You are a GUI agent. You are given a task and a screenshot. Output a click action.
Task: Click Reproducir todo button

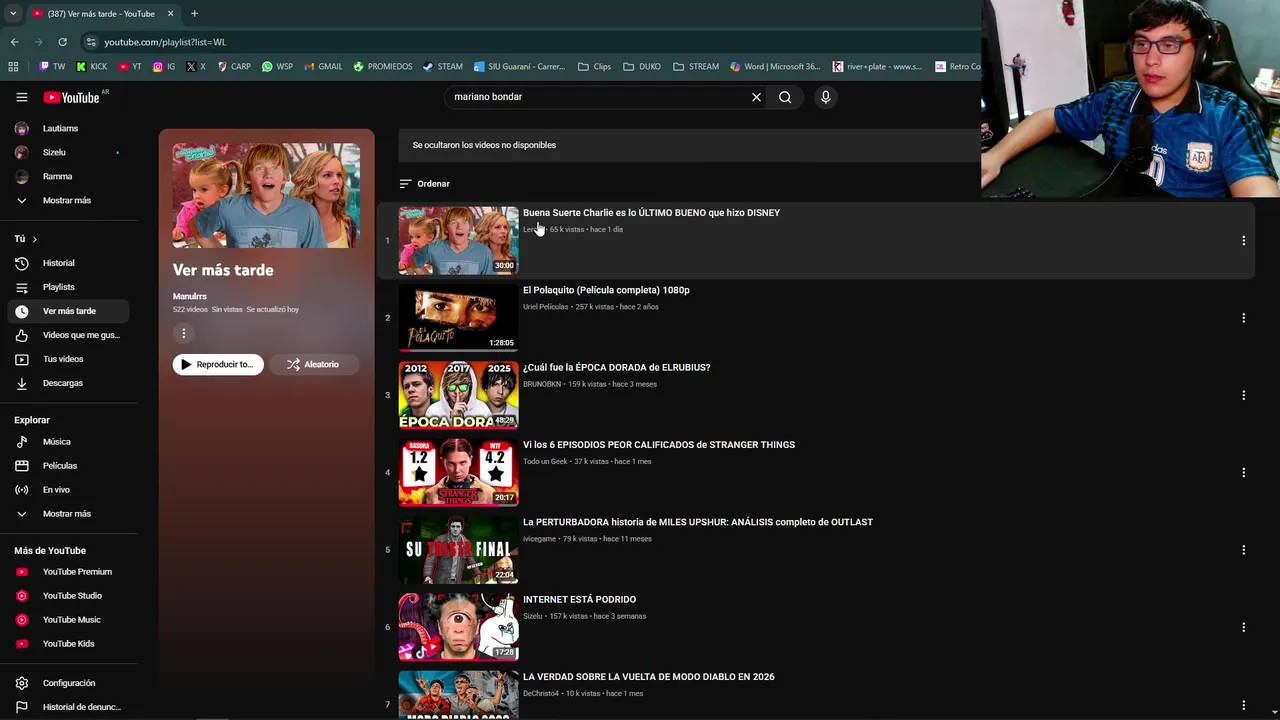(218, 364)
